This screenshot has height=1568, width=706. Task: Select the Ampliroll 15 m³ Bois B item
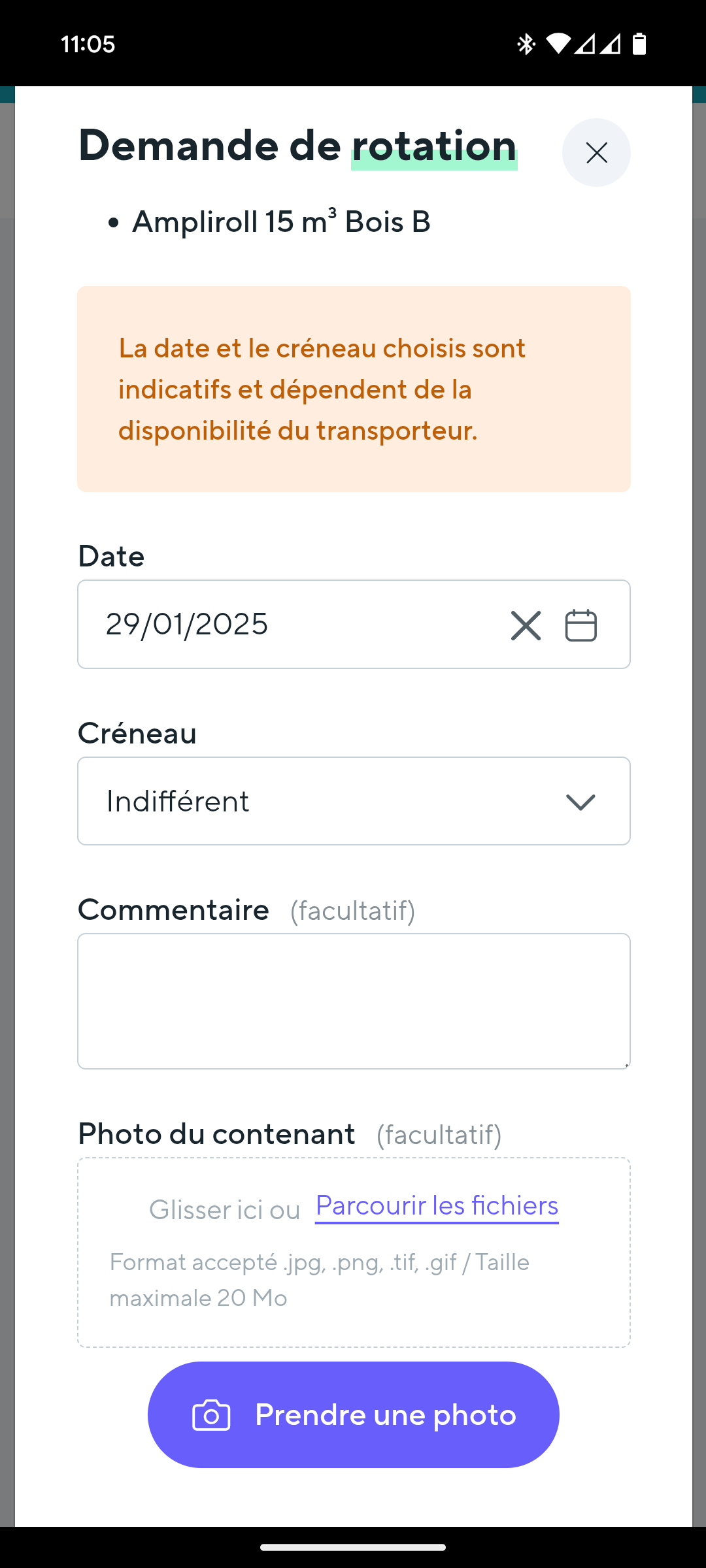[x=281, y=222]
